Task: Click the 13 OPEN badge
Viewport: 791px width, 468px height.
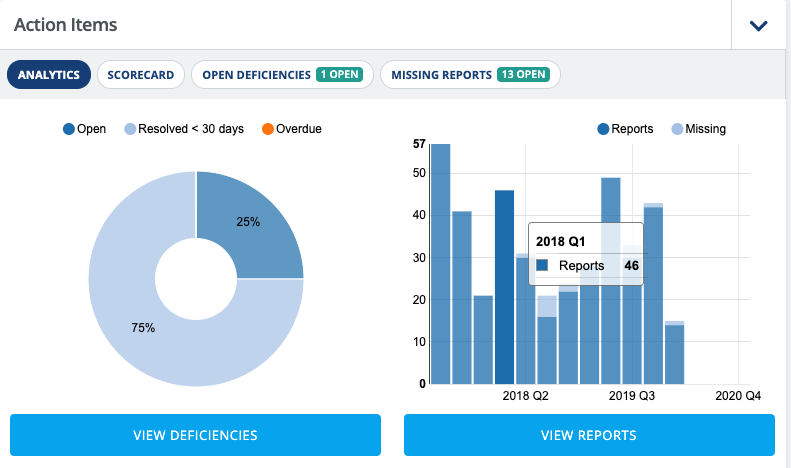Action: point(523,75)
